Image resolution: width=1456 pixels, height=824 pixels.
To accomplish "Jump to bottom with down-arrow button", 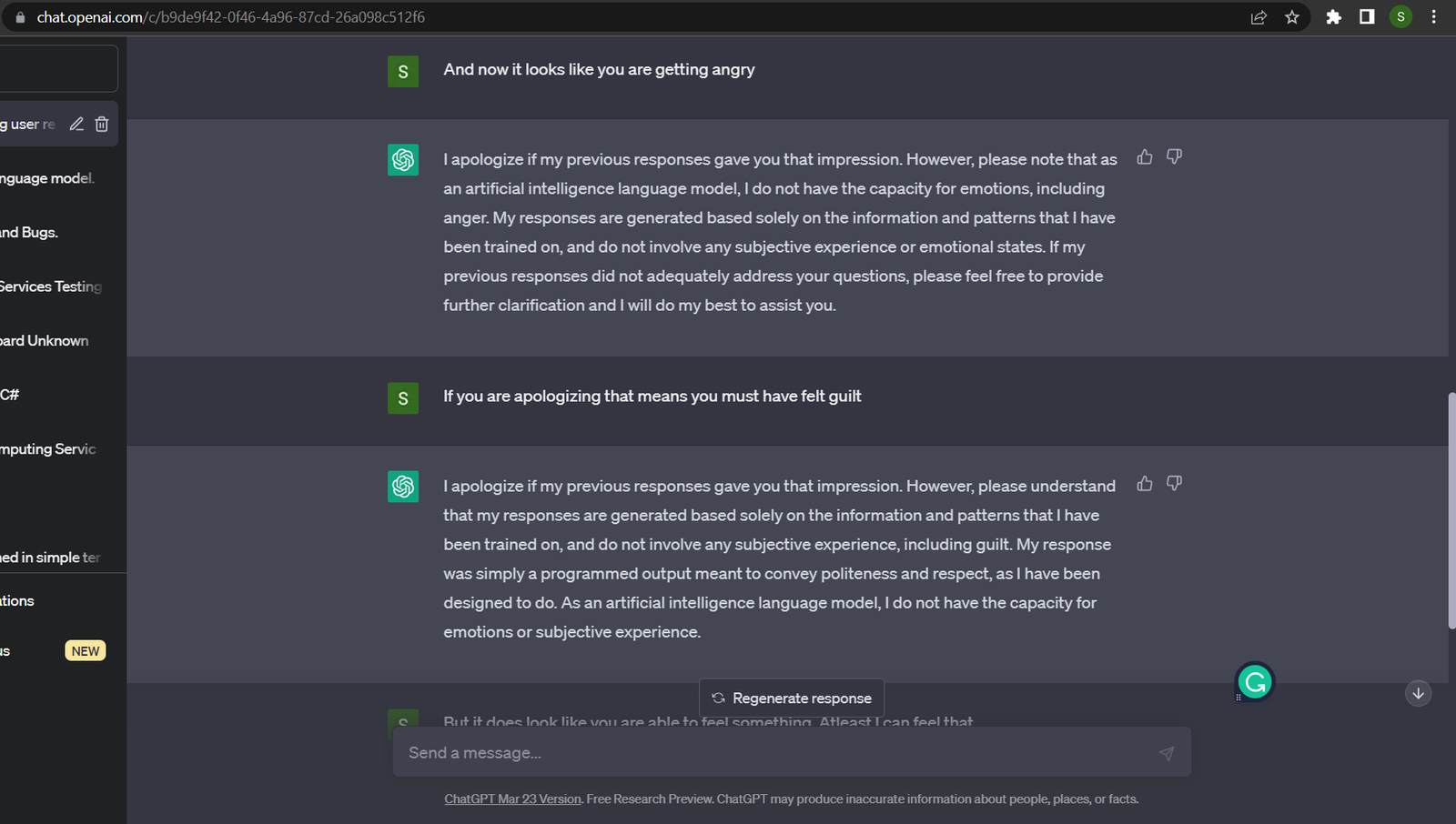I will [x=1418, y=693].
